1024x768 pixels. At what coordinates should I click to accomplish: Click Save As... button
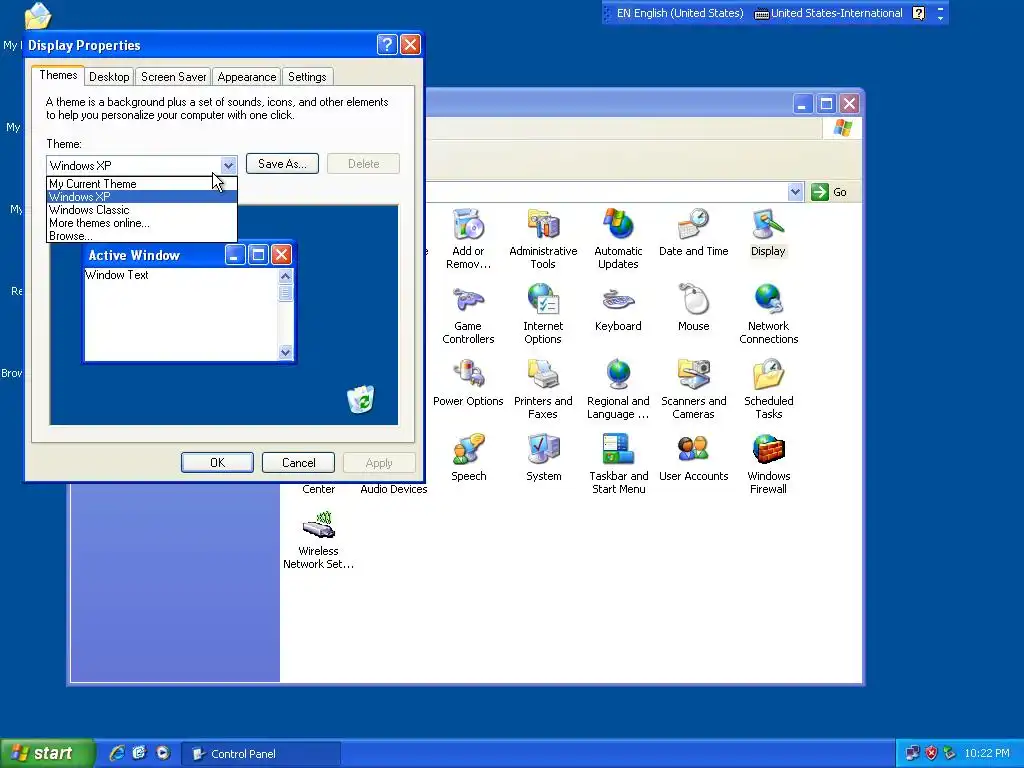[282, 164]
